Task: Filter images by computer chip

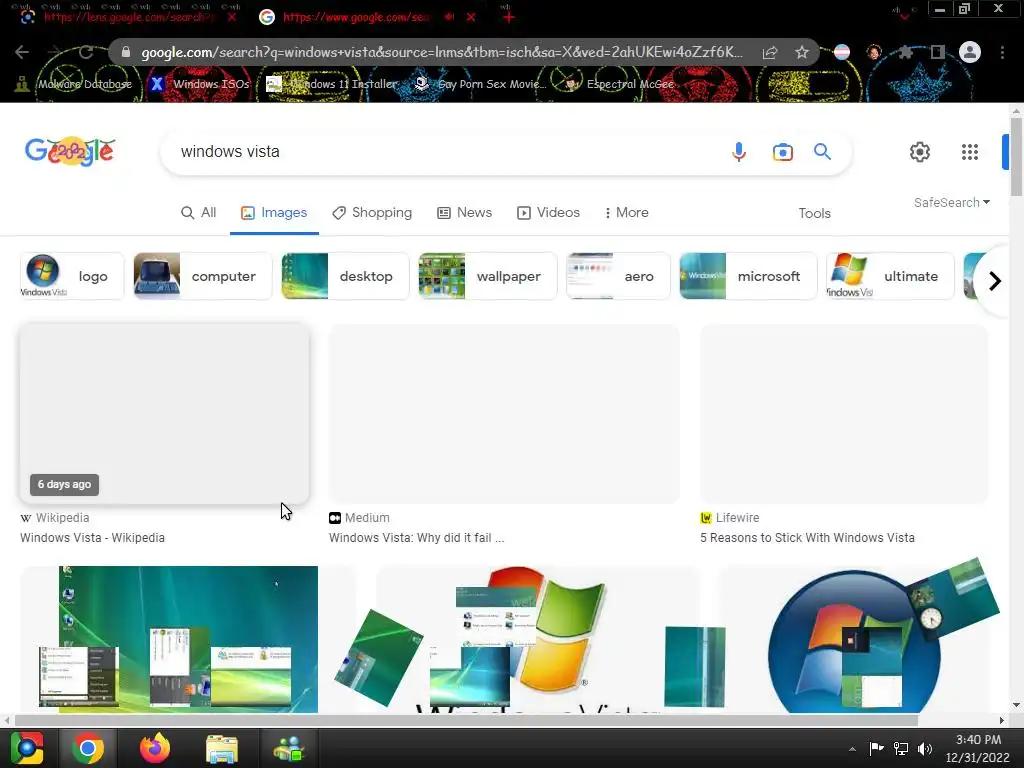Action: pyautogui.click(x=202, y=276)
